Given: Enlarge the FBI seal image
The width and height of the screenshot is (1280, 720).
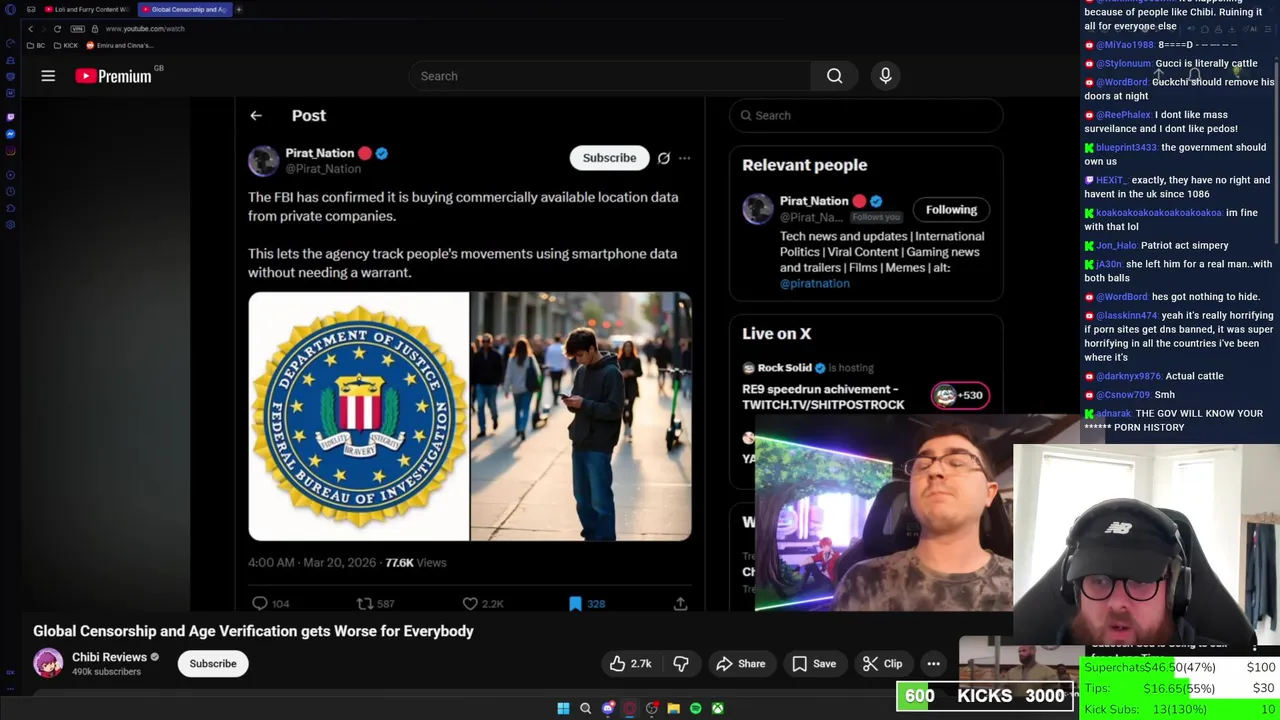Looking at the screenshot, I should 359,416.
